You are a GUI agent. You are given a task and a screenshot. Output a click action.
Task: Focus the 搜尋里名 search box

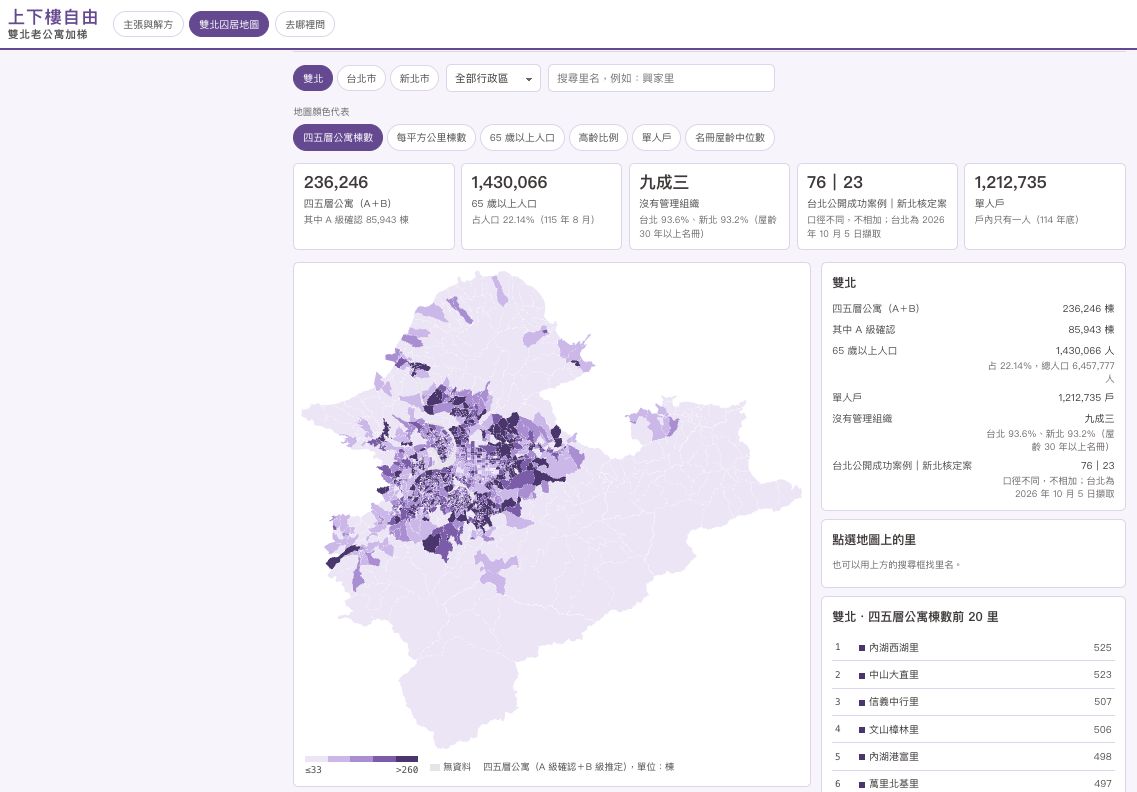coord(661,78)
